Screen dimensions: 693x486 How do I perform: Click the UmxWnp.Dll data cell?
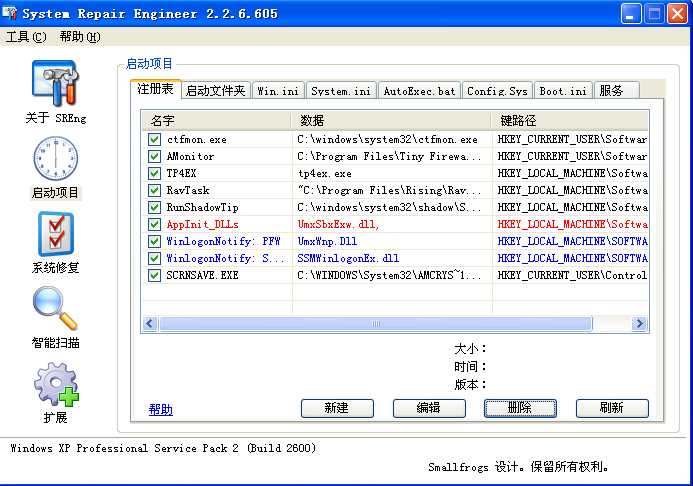tap(327, 241)
